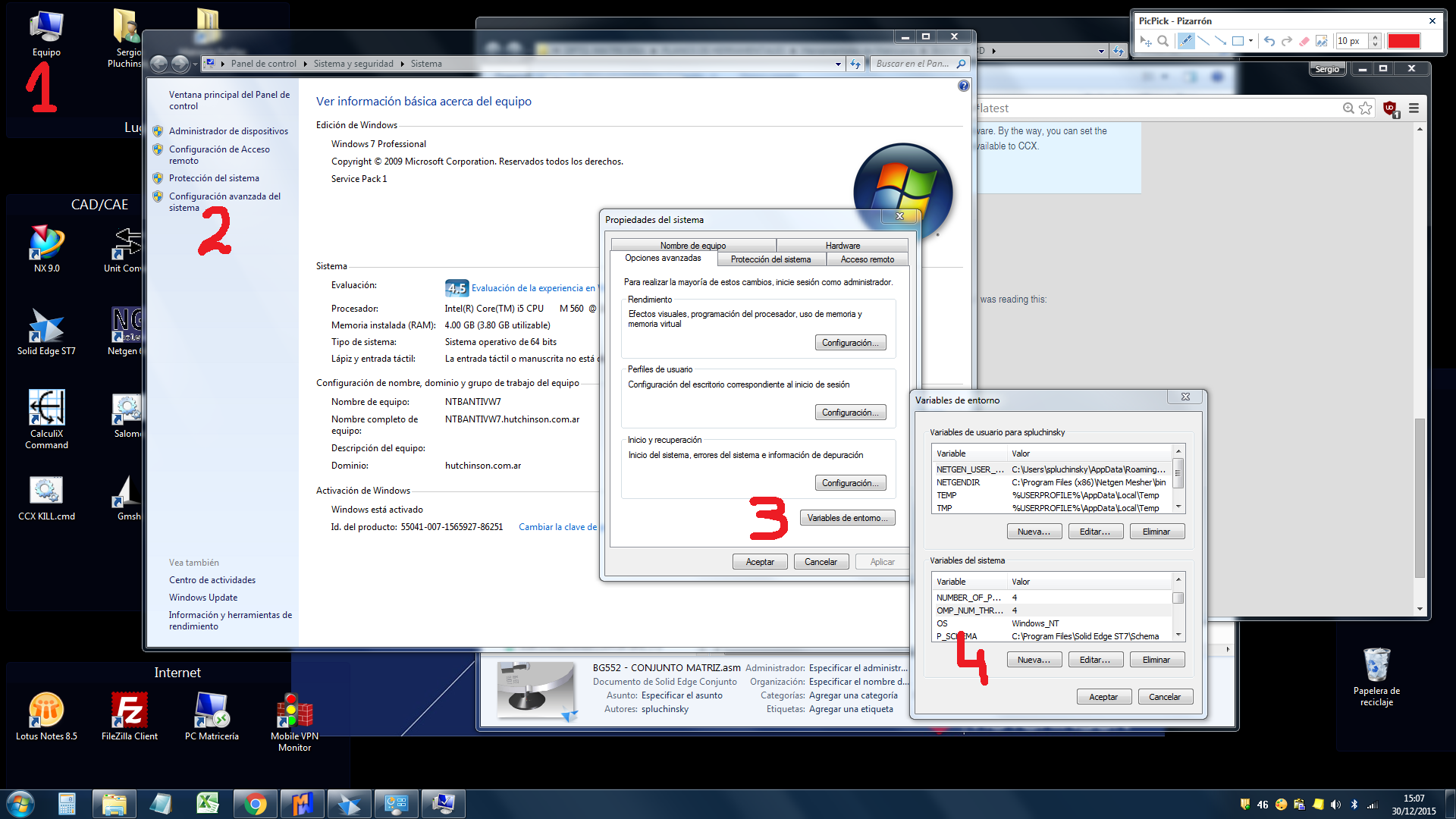This screenshot has height=819, width=1456.
Task: Switch to the Protección del sistema tab
Action: coord(770,259)
